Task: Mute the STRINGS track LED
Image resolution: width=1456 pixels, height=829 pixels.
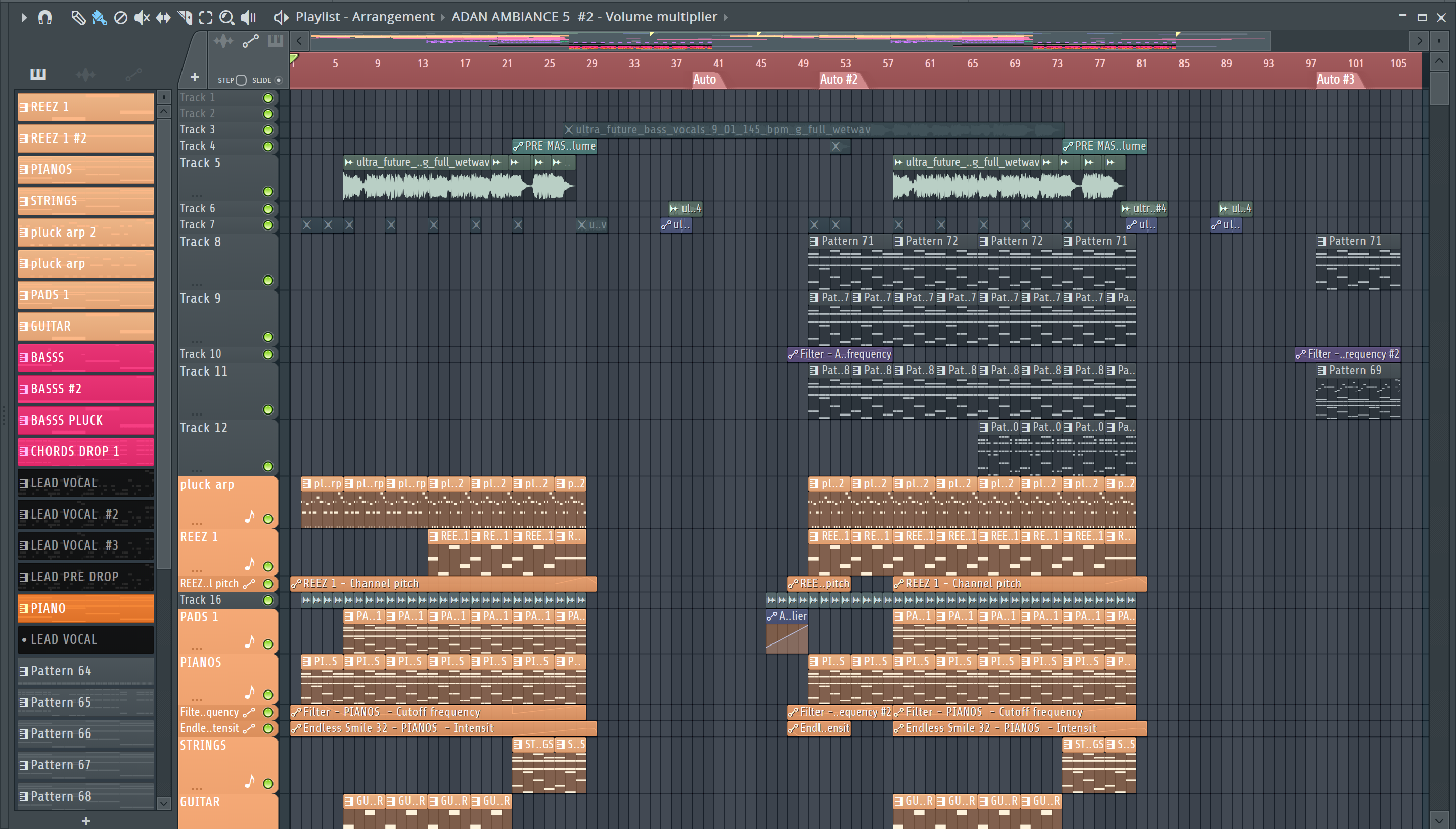Action: [x=267, y=784]
